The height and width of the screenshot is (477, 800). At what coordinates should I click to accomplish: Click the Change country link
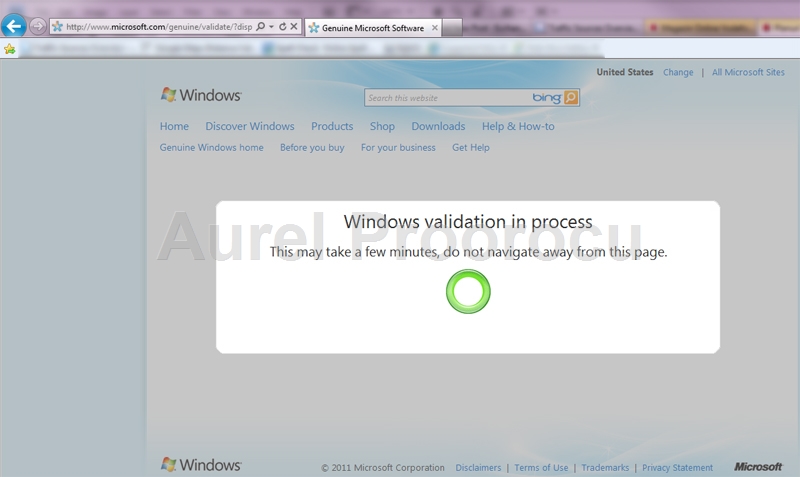pyautogui.click(x=678, y=72)
